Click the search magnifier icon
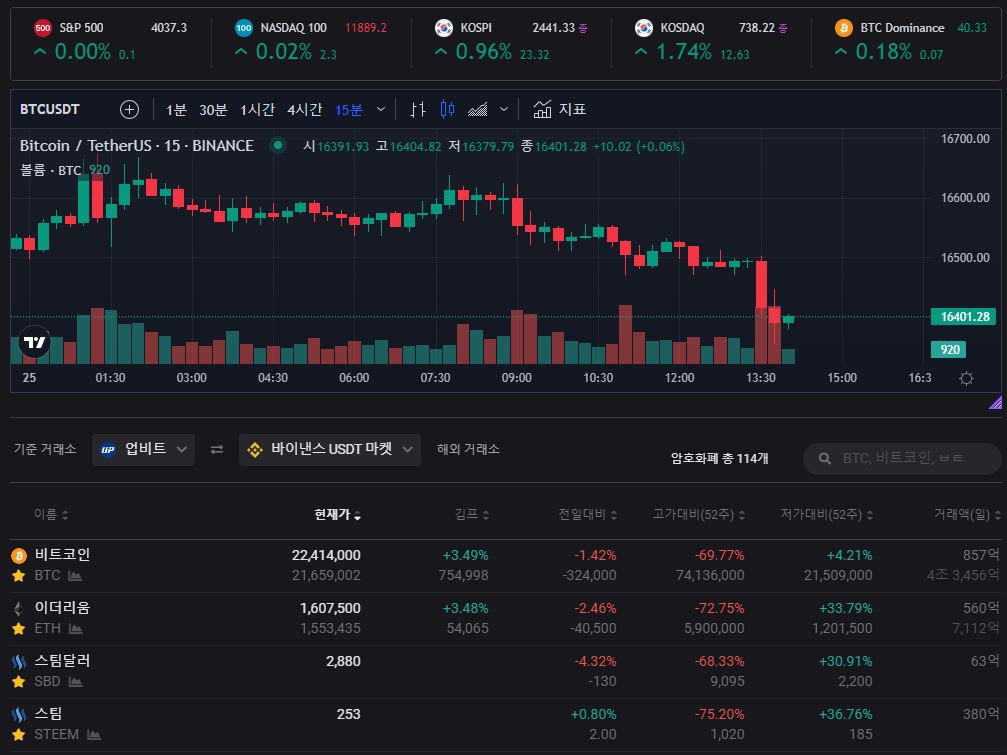Image resolution: width=1007 pixels, height=755 pixels. (825, 458)
